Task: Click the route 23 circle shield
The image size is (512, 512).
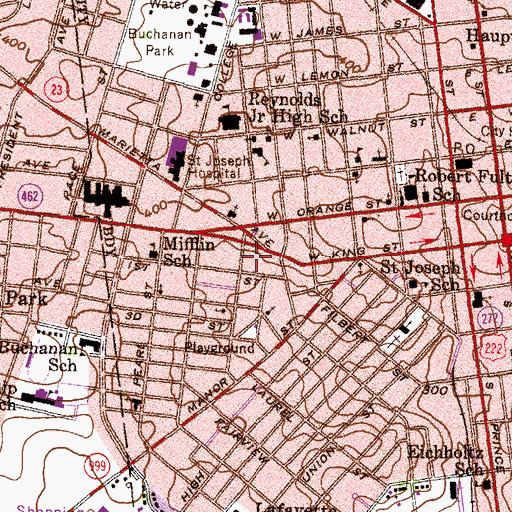Action: 57,89
